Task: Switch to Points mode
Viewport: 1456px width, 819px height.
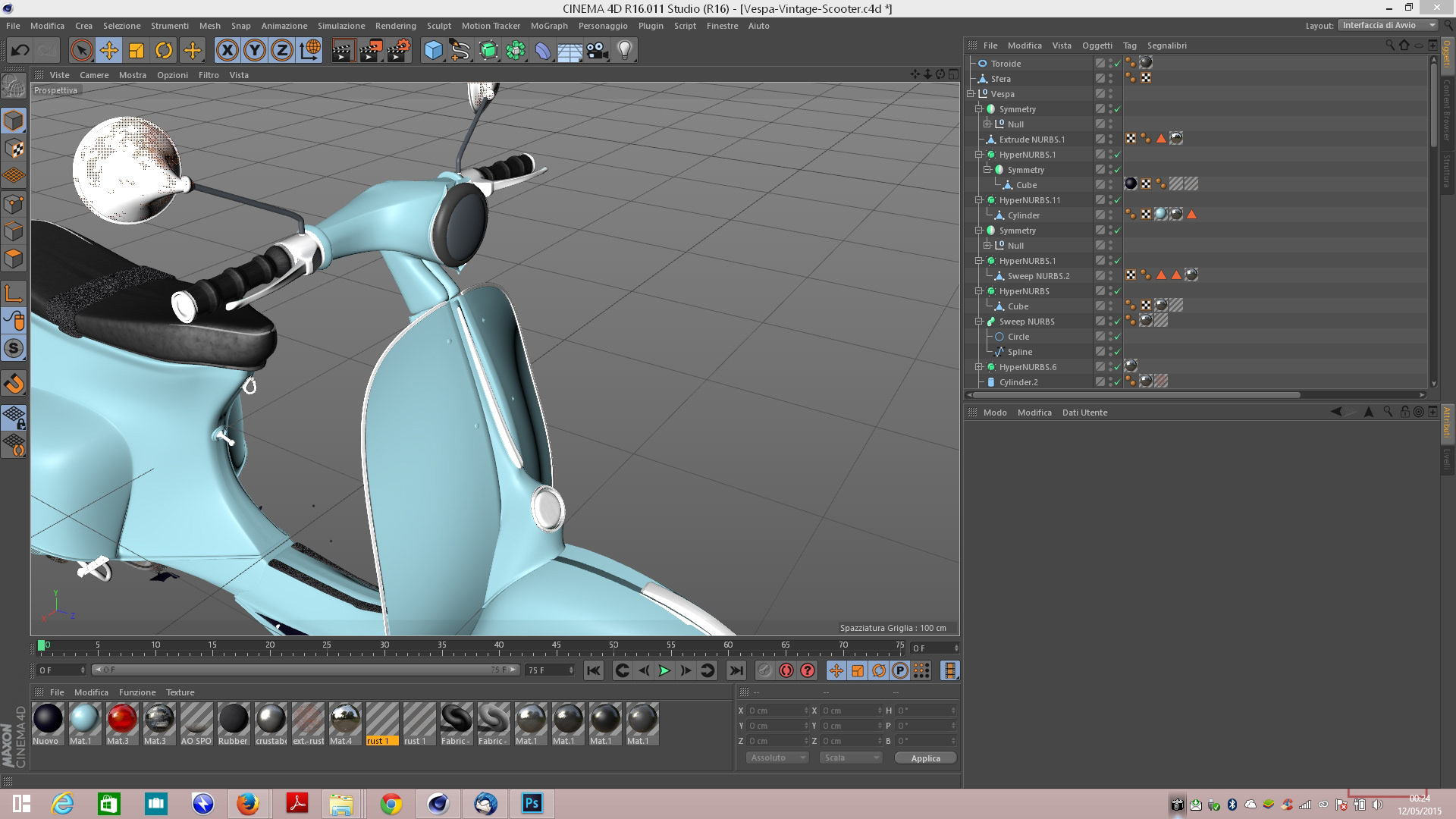Action: [14, 204]
